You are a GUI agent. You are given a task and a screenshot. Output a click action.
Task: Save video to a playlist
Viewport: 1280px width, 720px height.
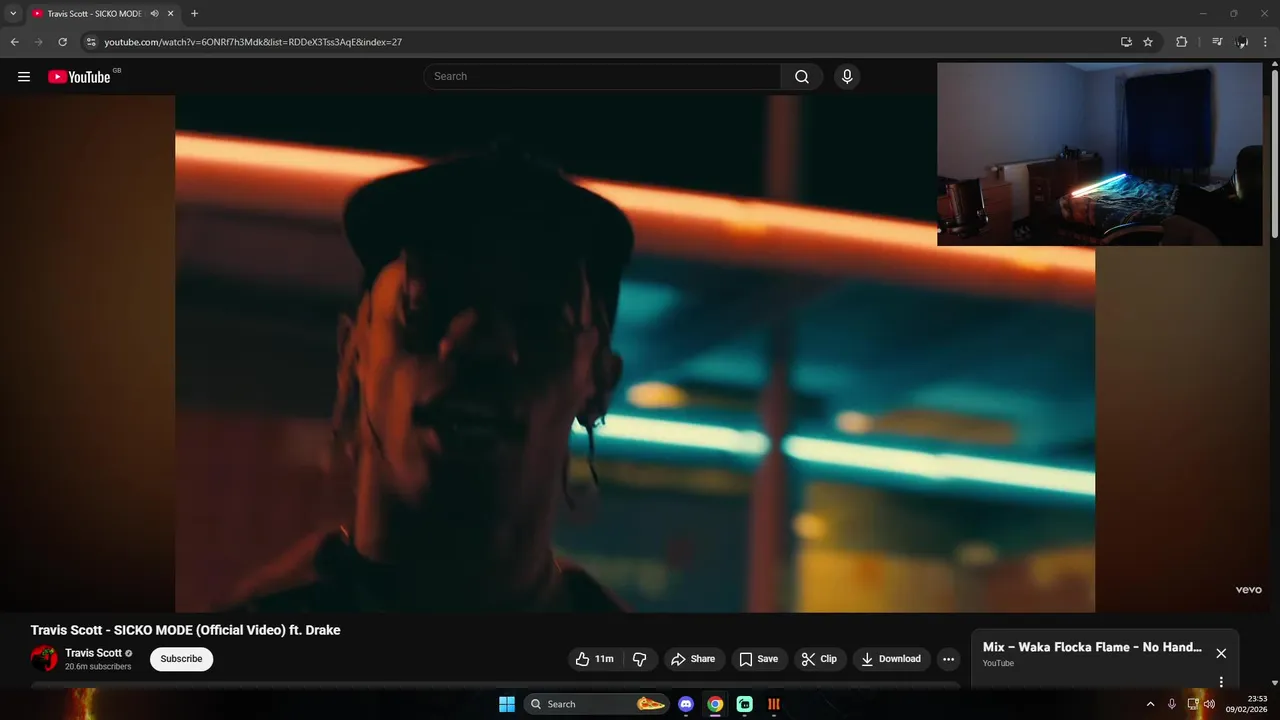click(758, 659)
